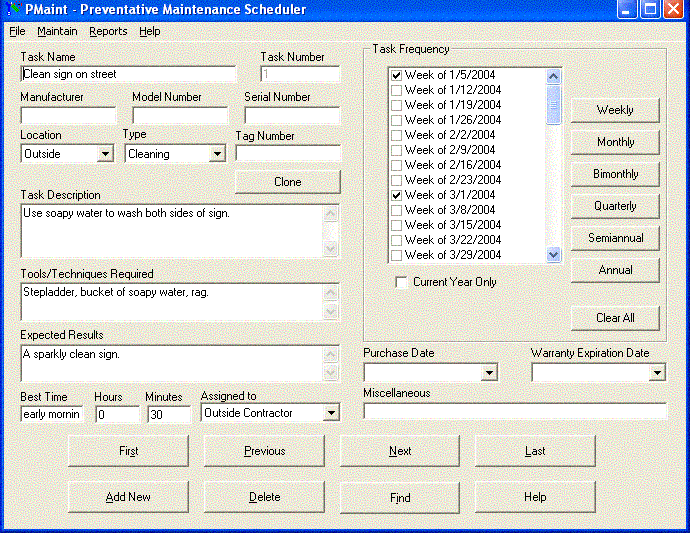Screen dimensions: 690x533
Task: Expand the Type dropdown showing Cleaning
Action: click(x=217, y=154)
